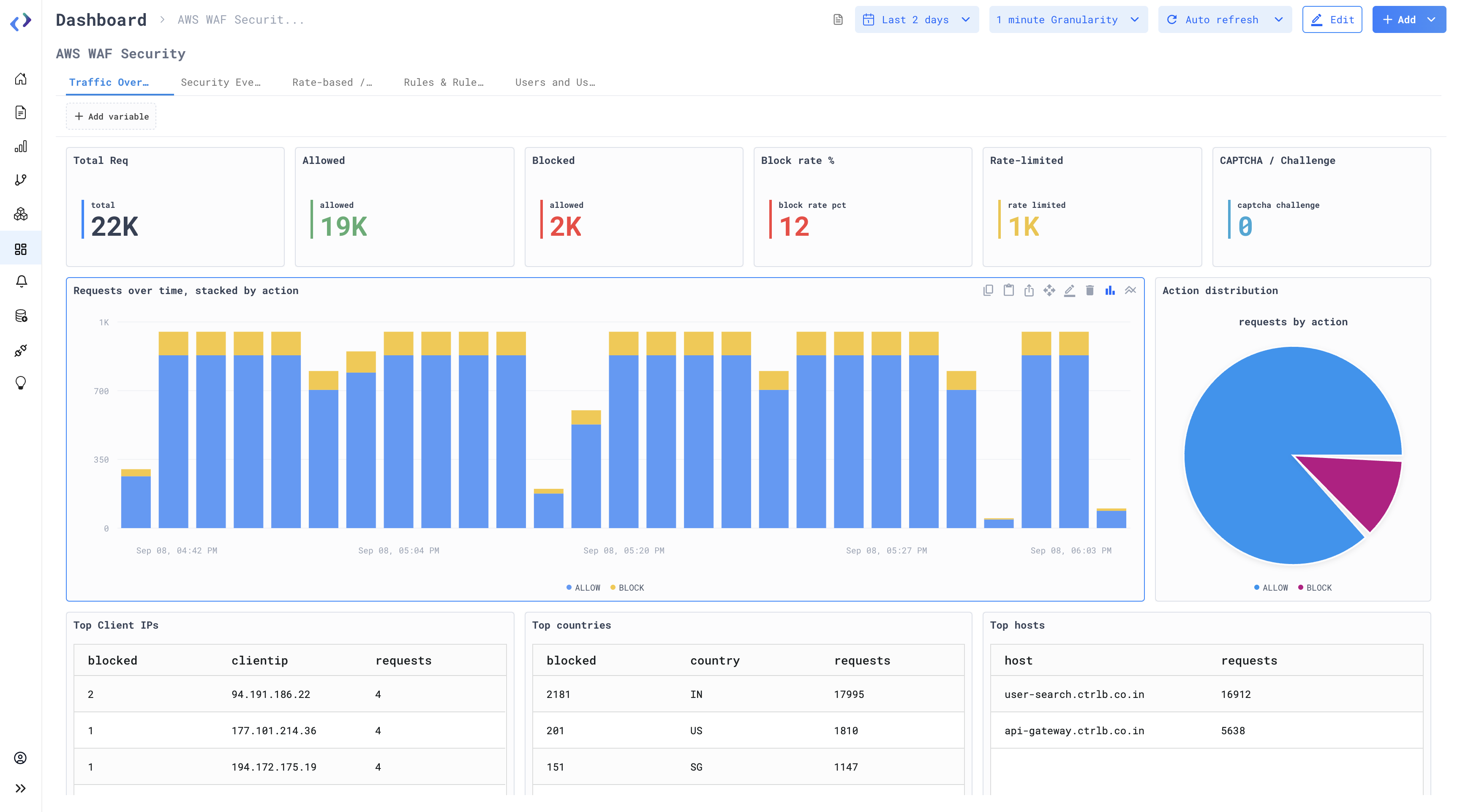
Task: Switch to the Rate-based tab
Action: pos(332,82)
